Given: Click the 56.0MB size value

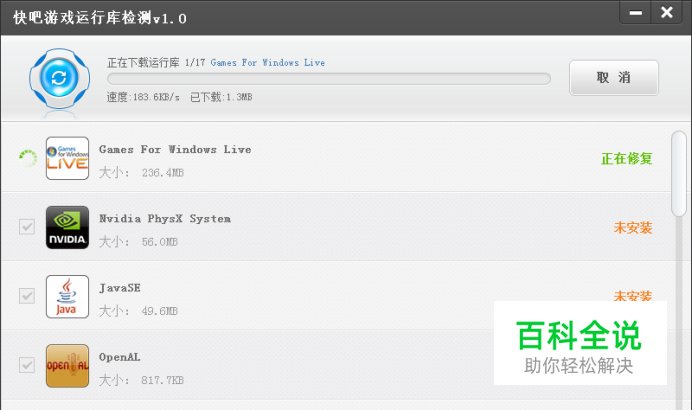Looking at the screenshot, I should coord(160,242).
